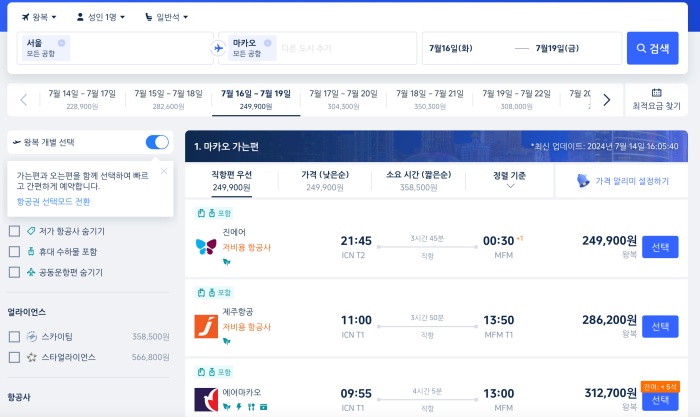Screen dimensions: 700x417
Task: Click baggage 포함 badge on 진에어 flight
Action: coord(215,213)
